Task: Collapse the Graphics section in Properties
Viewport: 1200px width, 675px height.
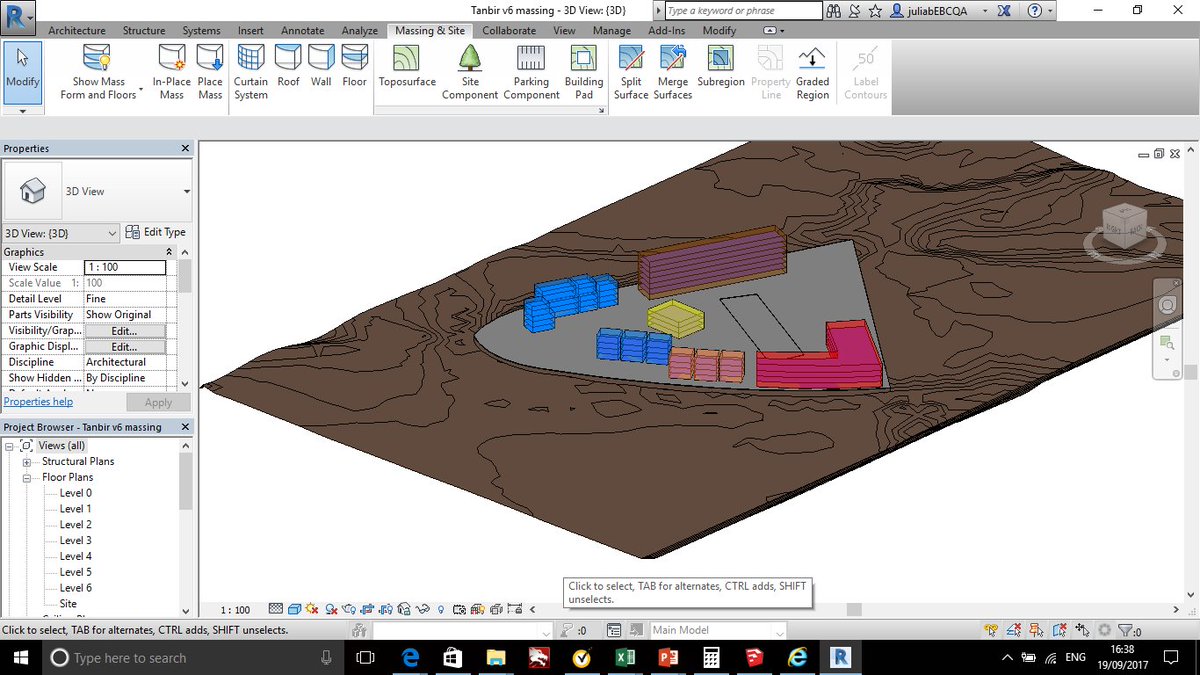Action: tap(169, 252)
